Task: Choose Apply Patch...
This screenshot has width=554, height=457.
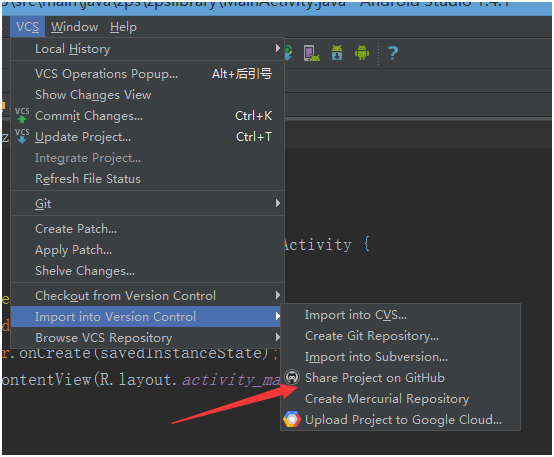Action: (147, 250)
